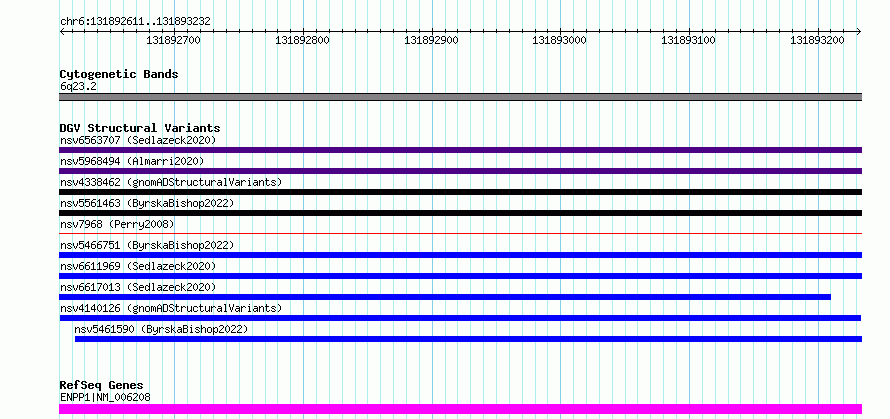Viewport: 890px width, 419px height.
Task: Click the nsv7968 (Perry2008) label
Action: (x=117, y=224)
